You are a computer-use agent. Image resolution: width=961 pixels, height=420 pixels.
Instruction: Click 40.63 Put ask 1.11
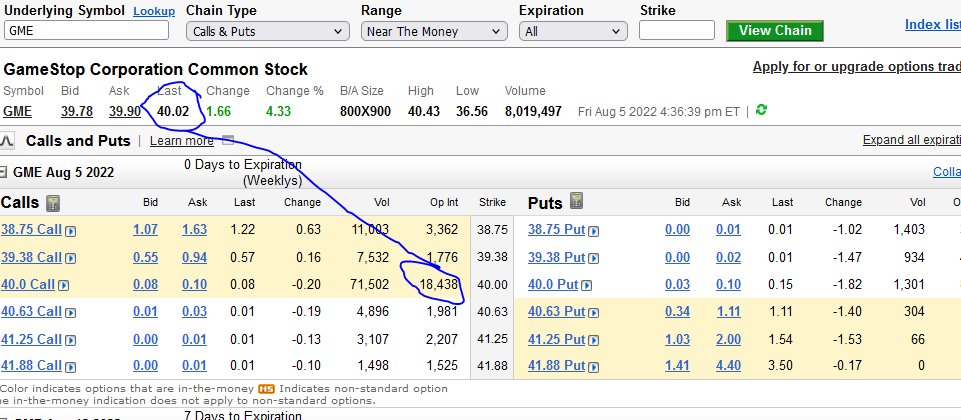728,311
